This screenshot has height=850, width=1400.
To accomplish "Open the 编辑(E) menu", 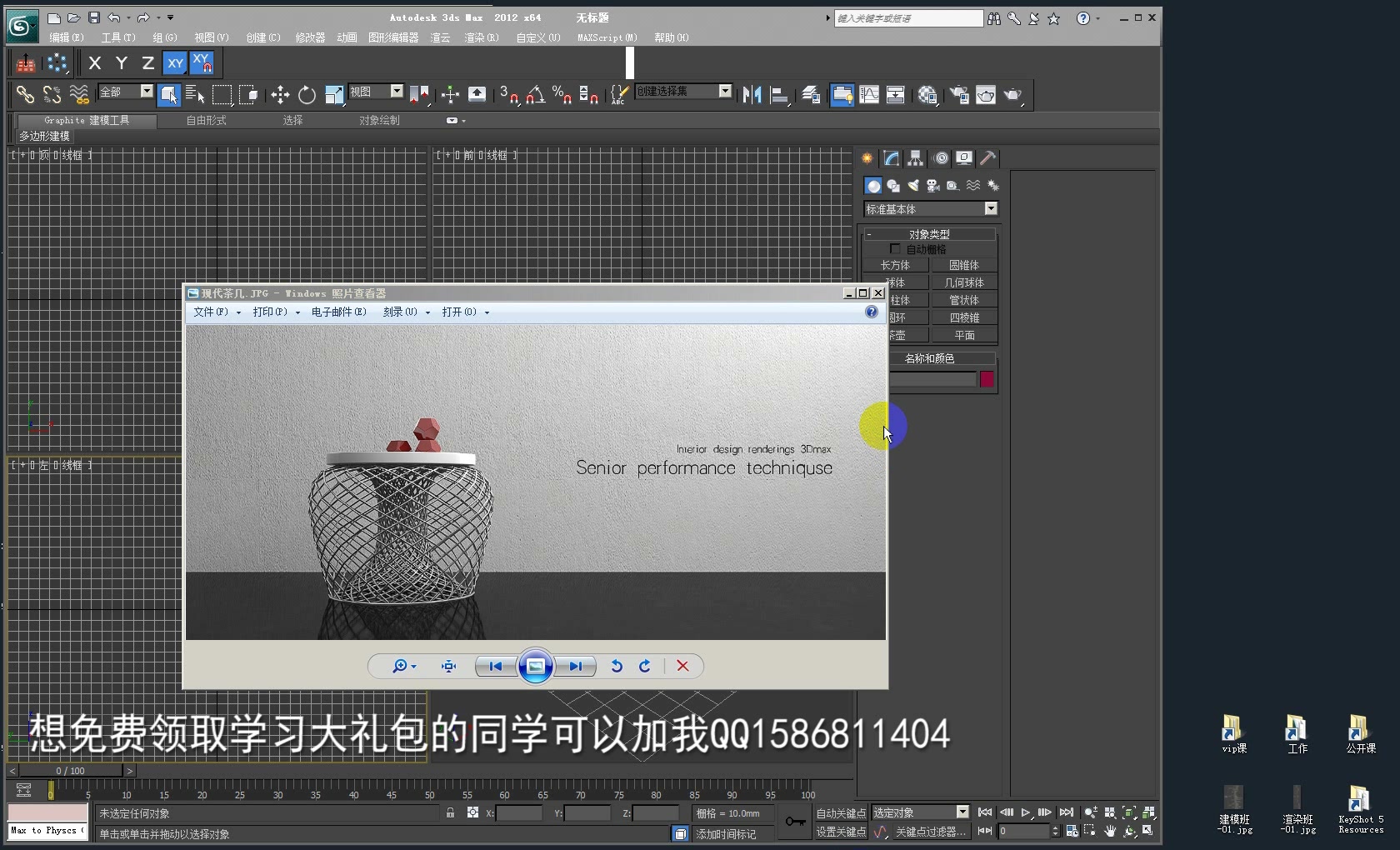I will coord(66,37).
